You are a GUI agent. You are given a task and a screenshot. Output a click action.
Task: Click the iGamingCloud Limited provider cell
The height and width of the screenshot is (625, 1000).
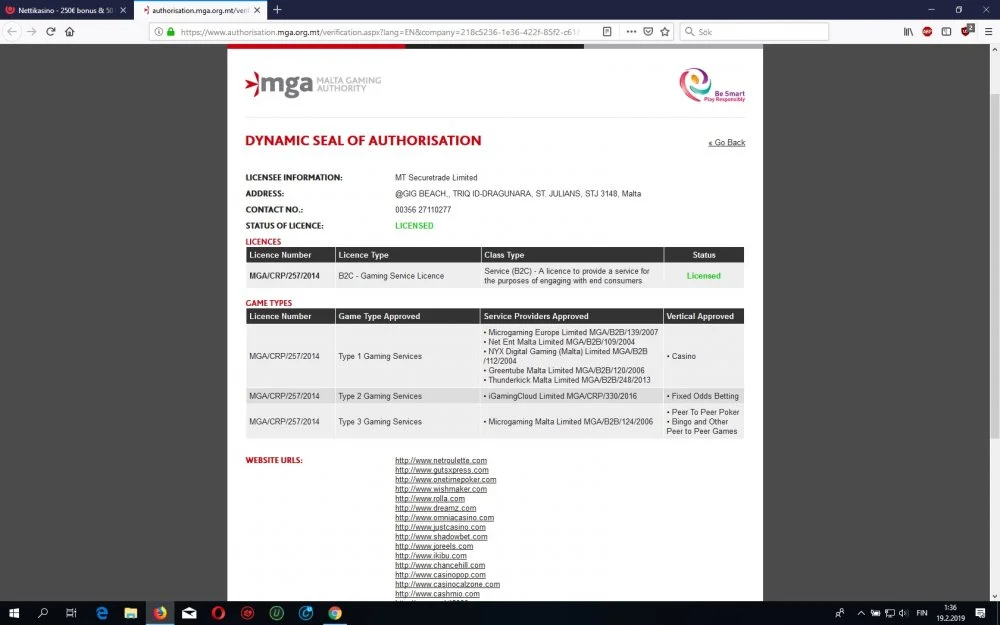click(x=571, y=396)
